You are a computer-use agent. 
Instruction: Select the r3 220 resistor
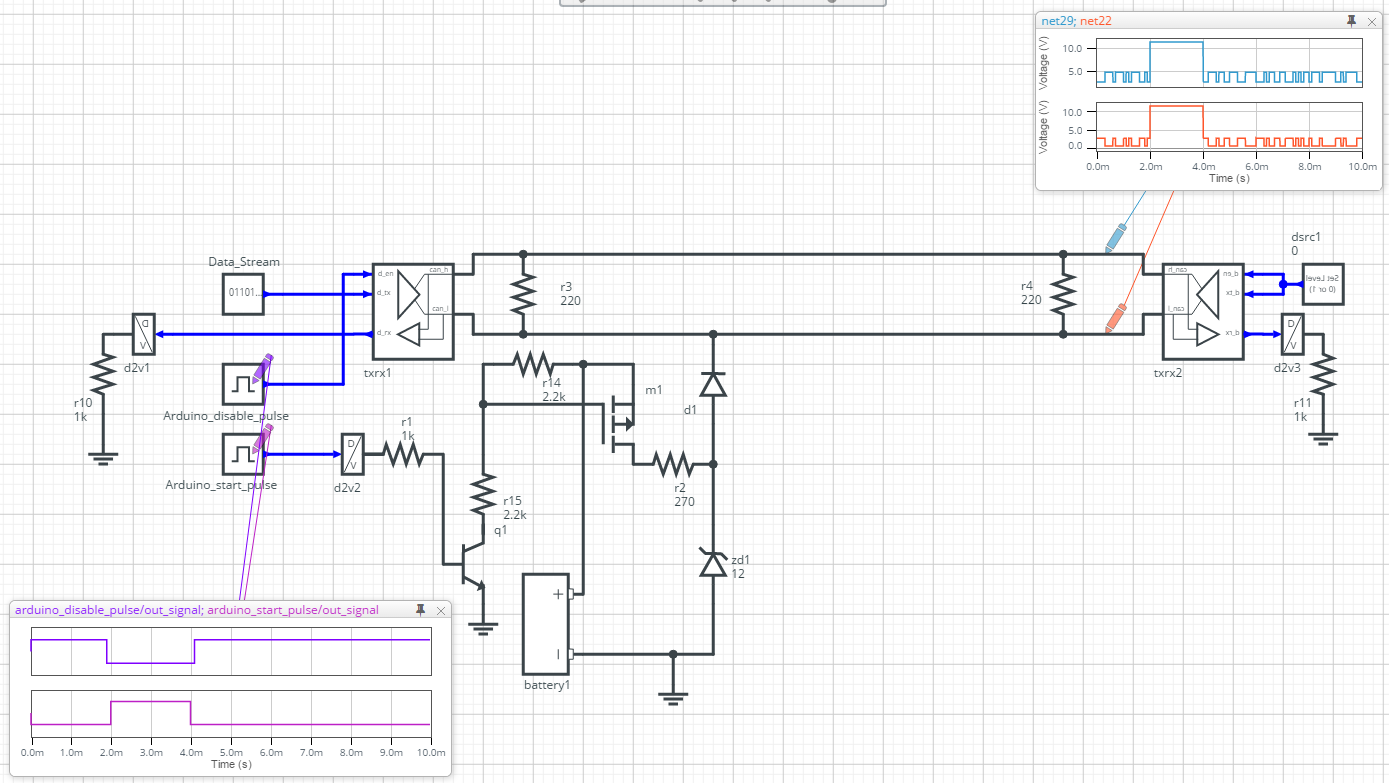(x=523, y=294)
